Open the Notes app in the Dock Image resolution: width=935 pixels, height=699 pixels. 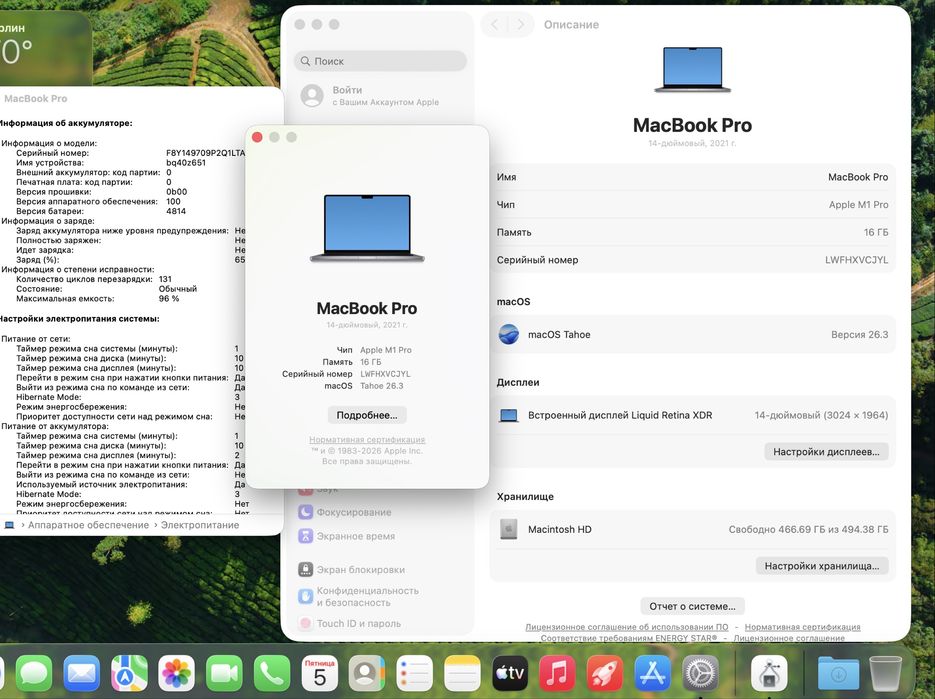pos(462,673)
